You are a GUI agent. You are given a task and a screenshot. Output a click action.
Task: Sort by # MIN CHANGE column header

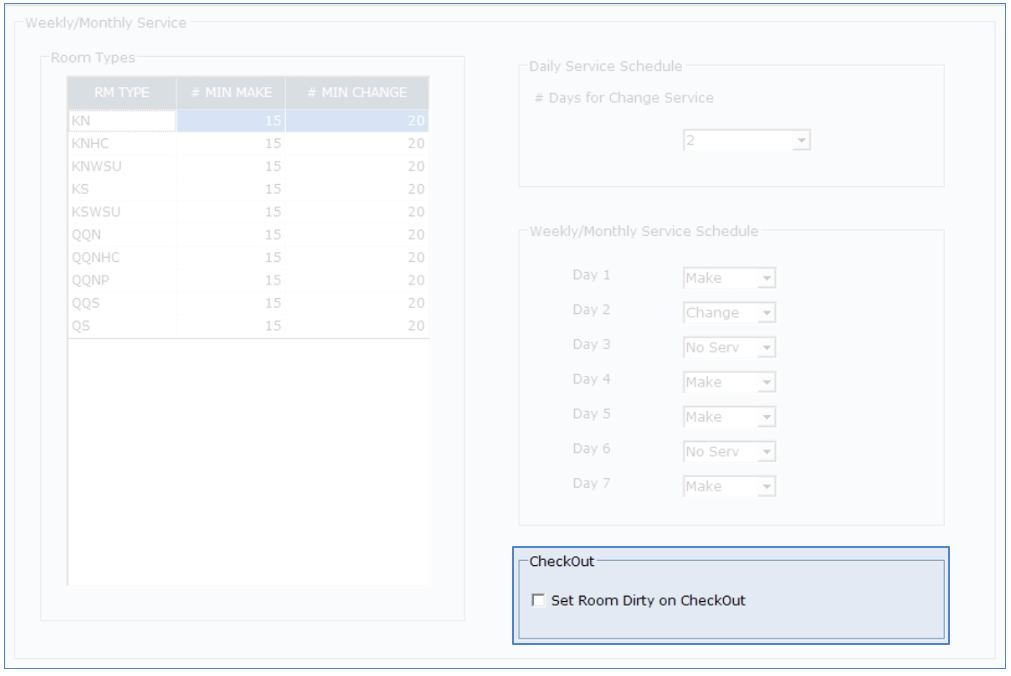pyautogui.click(x=357, y=92)
